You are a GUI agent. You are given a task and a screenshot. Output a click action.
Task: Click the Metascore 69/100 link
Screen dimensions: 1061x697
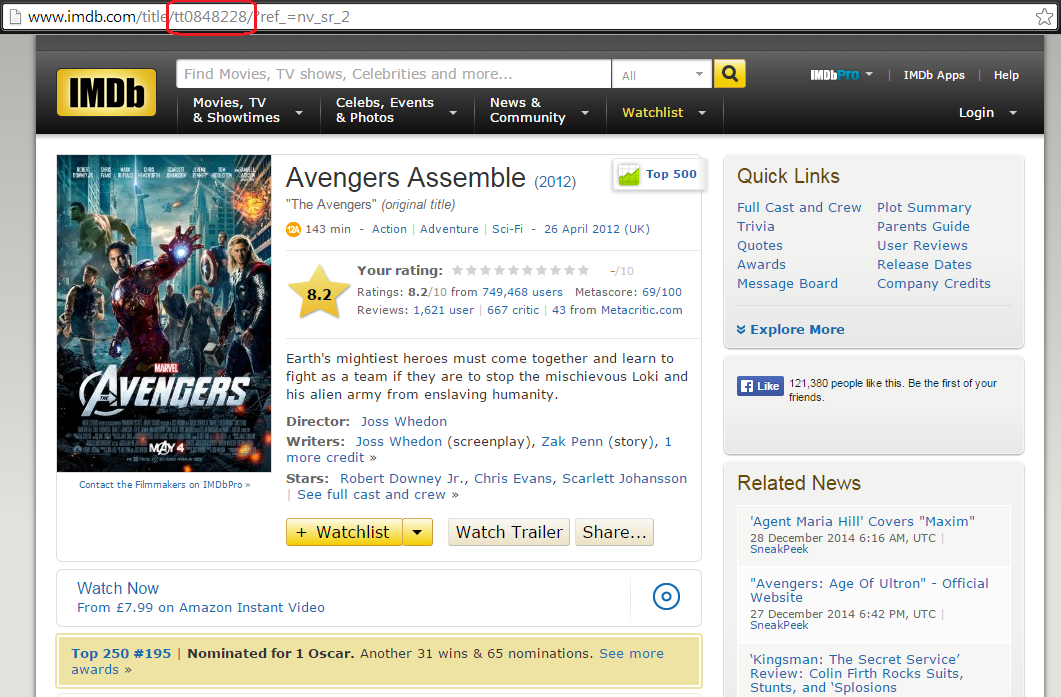(662, 292)
